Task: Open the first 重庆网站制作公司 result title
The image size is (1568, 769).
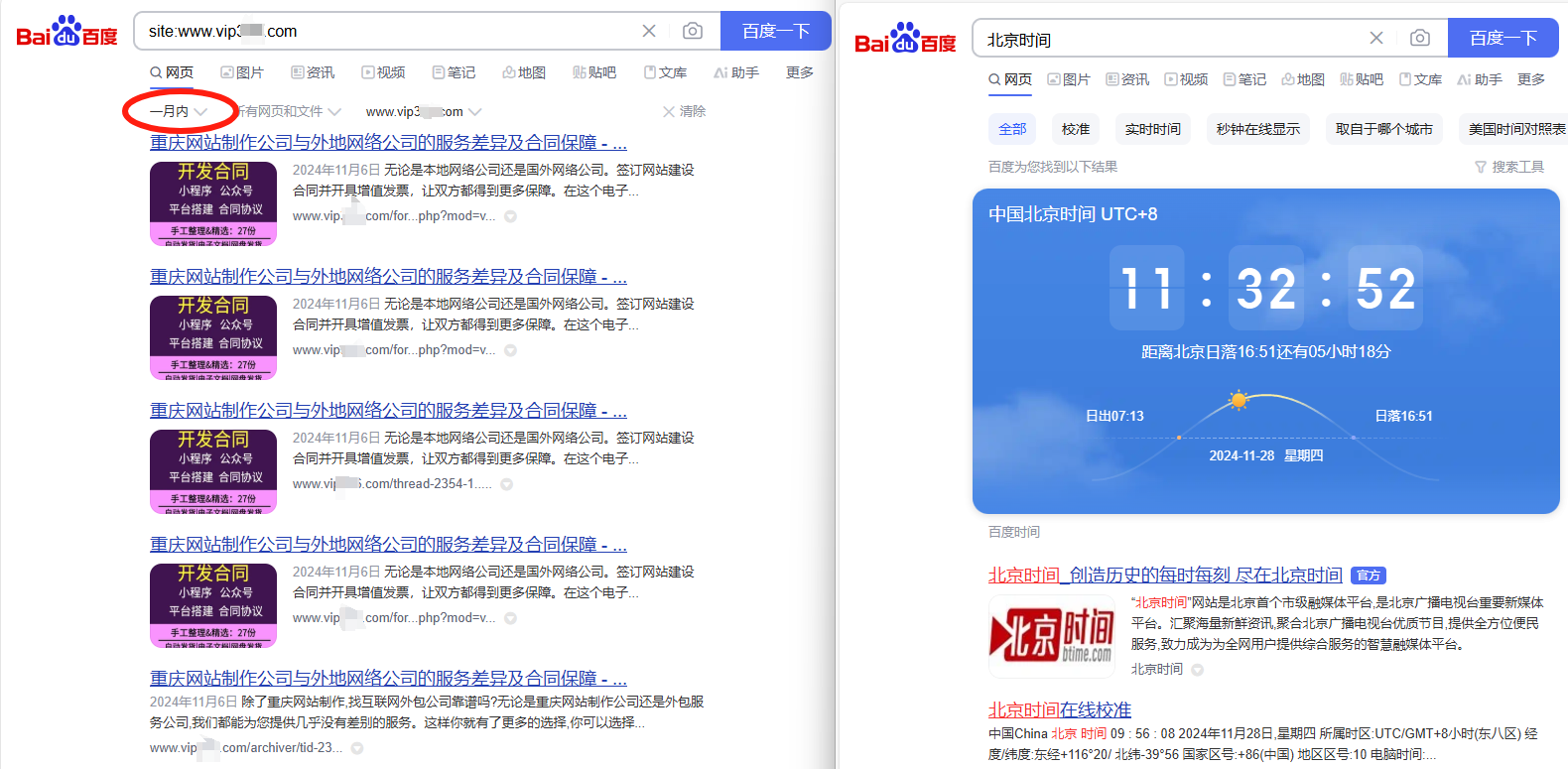Action: pos(388,142)
